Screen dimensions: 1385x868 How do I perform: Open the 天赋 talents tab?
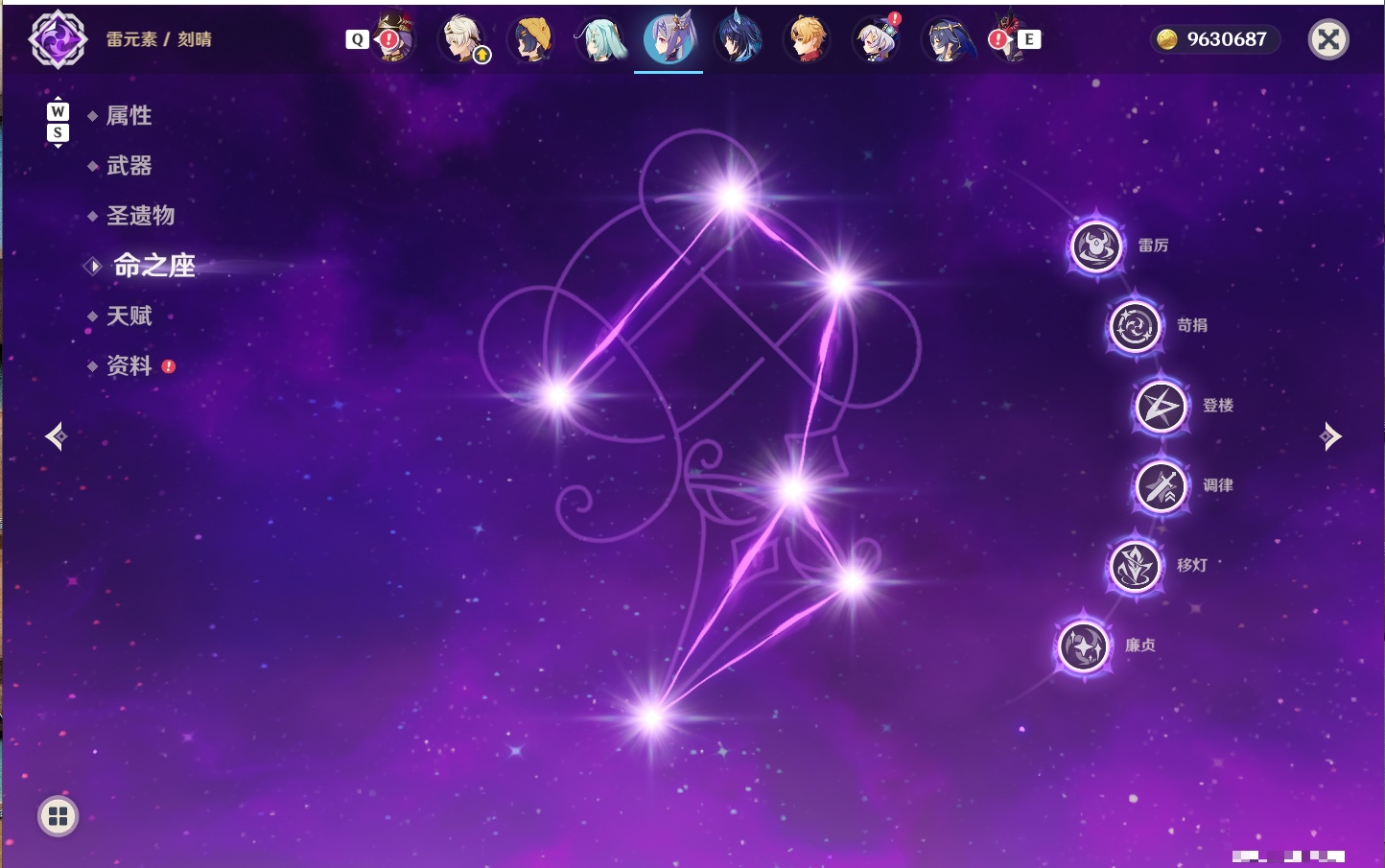pos(129,316)
